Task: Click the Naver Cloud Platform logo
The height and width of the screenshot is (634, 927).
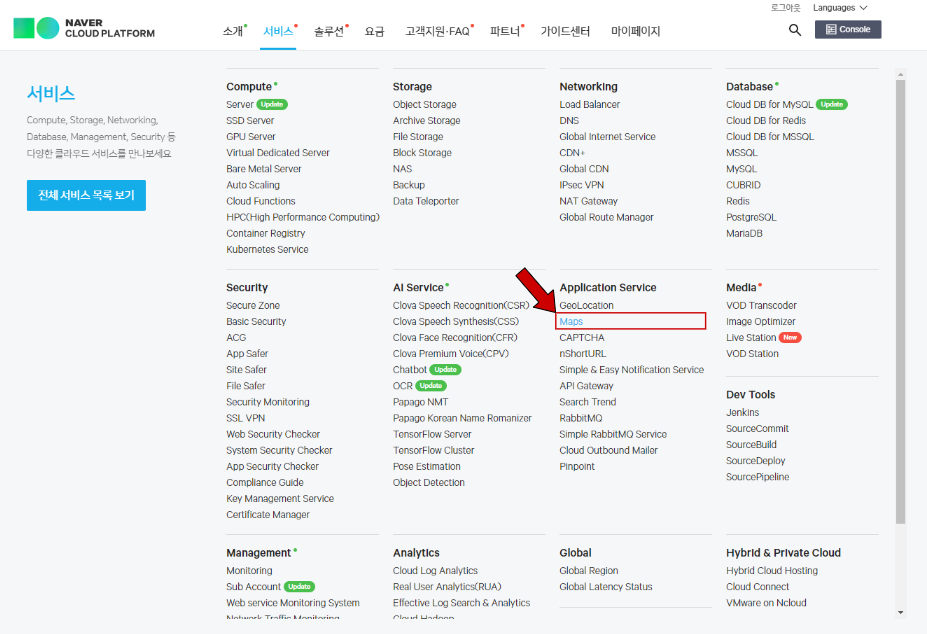Action: point(84,28)
